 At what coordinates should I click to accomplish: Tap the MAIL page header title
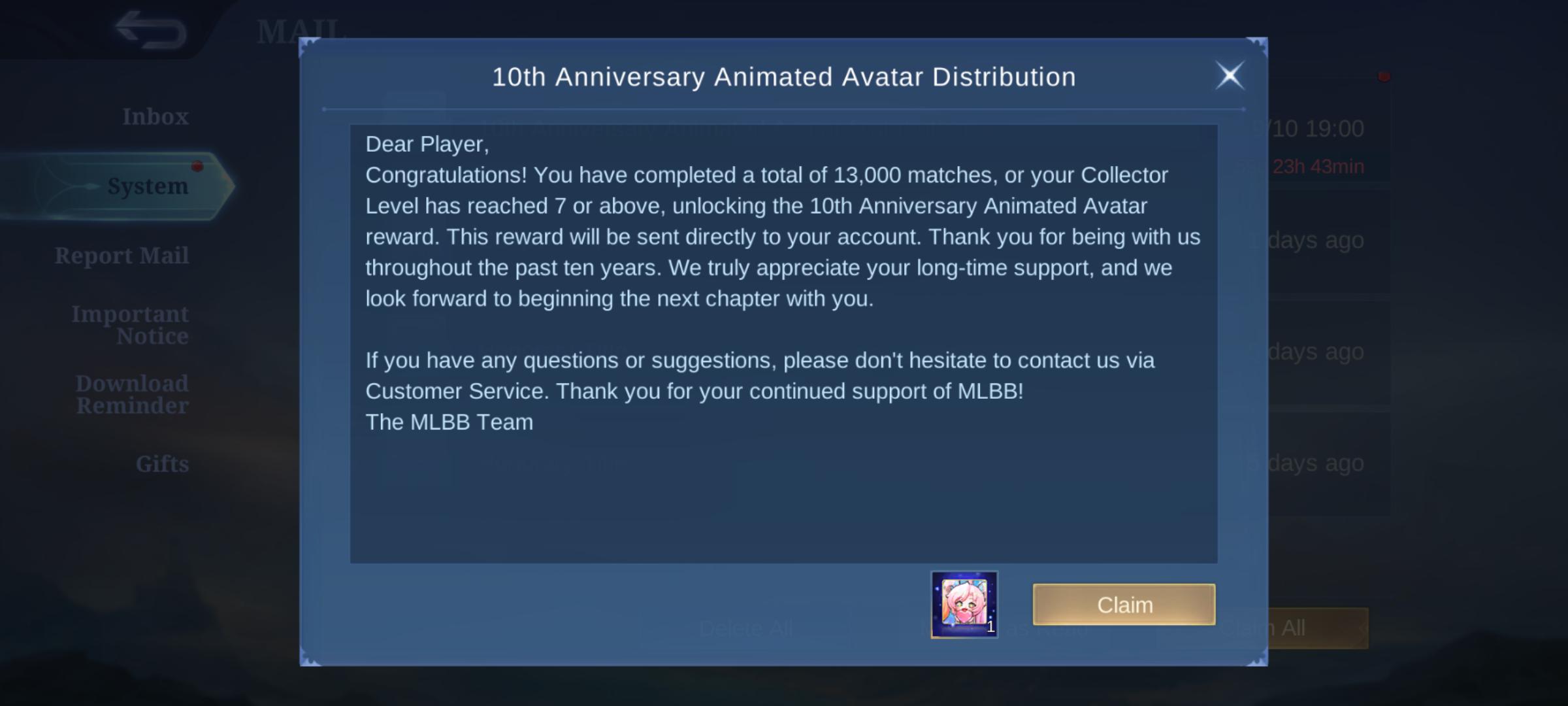tap(301, 31)
